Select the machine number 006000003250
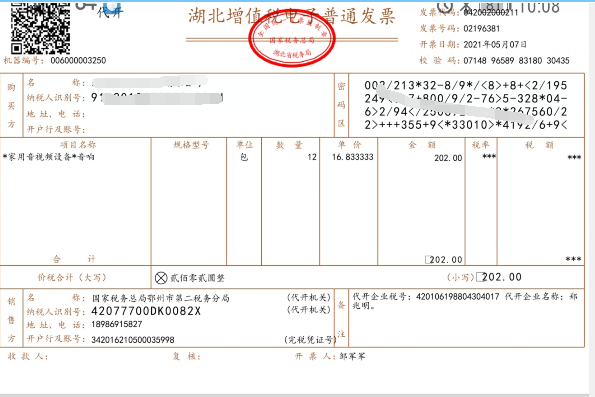The image size is (595, 397). (x=78, y=60)
